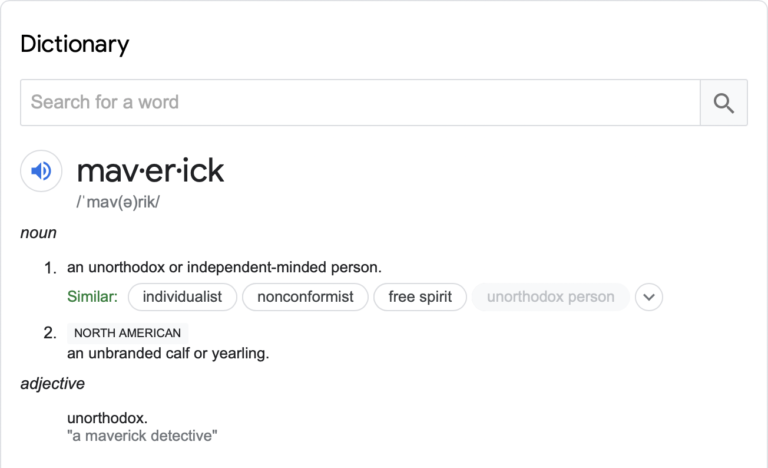Choose the "free spirit" synonym chip

click(420, 297)
